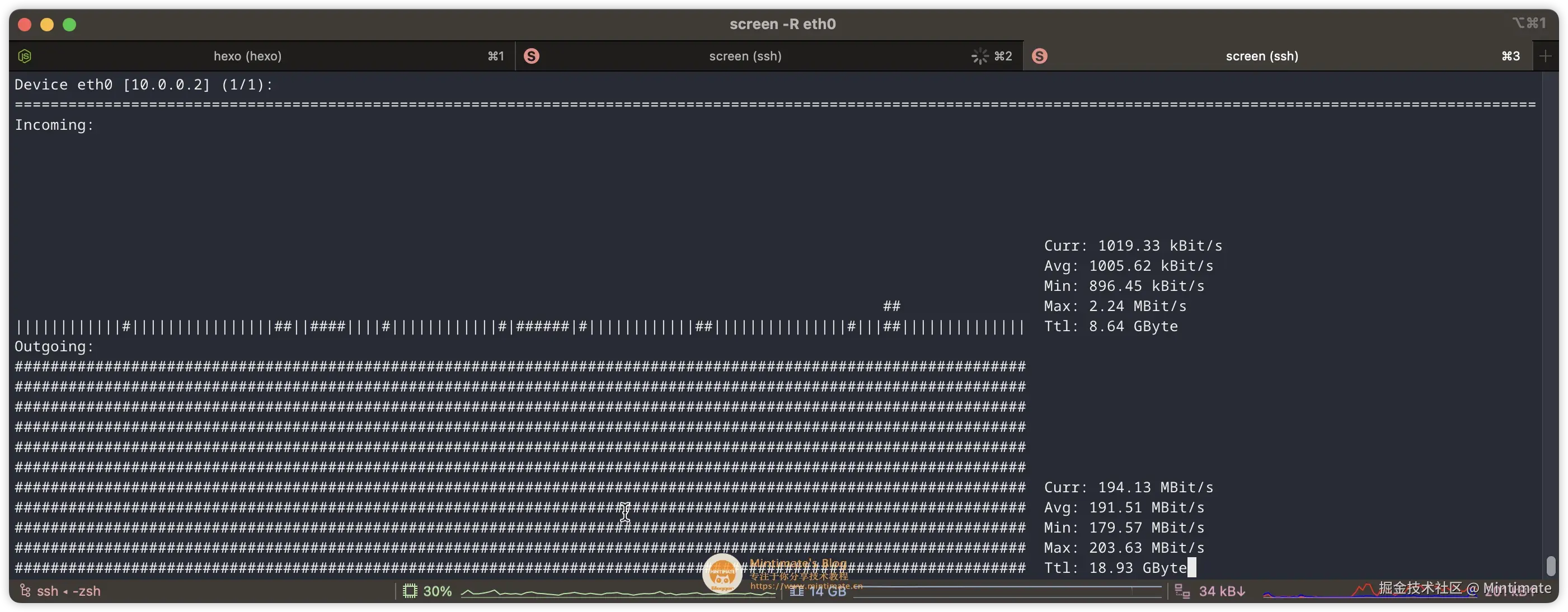Click the network icon beside 34 kB

(x=1182, y=591)
